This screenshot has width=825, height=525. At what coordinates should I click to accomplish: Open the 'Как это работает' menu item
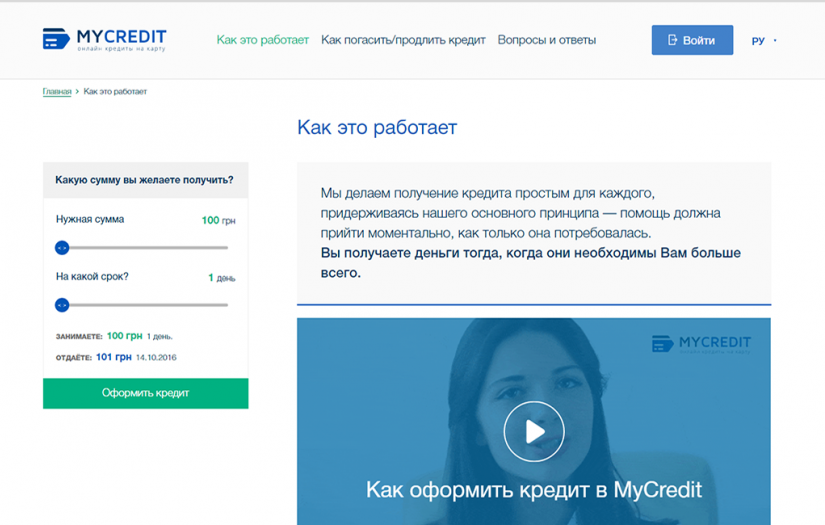[263, 40]
